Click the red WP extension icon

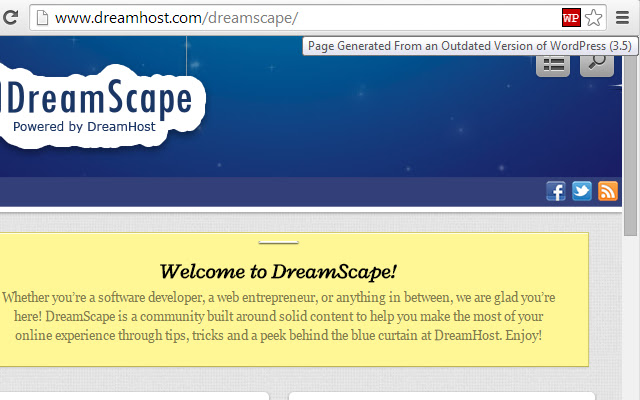pyautogui.click(x=571, y=18)
